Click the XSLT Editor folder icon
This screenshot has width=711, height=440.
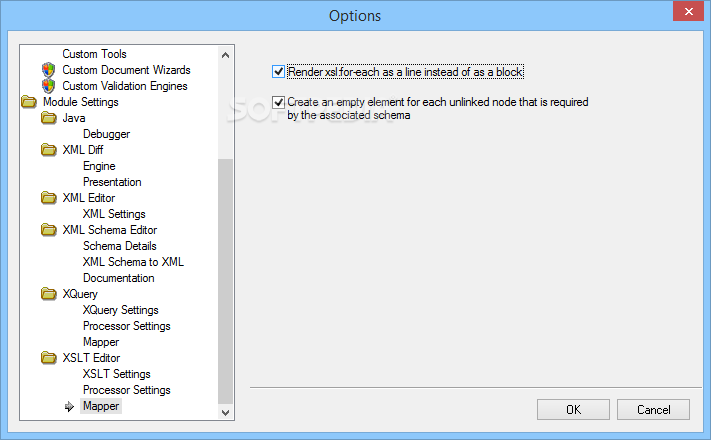49,357
